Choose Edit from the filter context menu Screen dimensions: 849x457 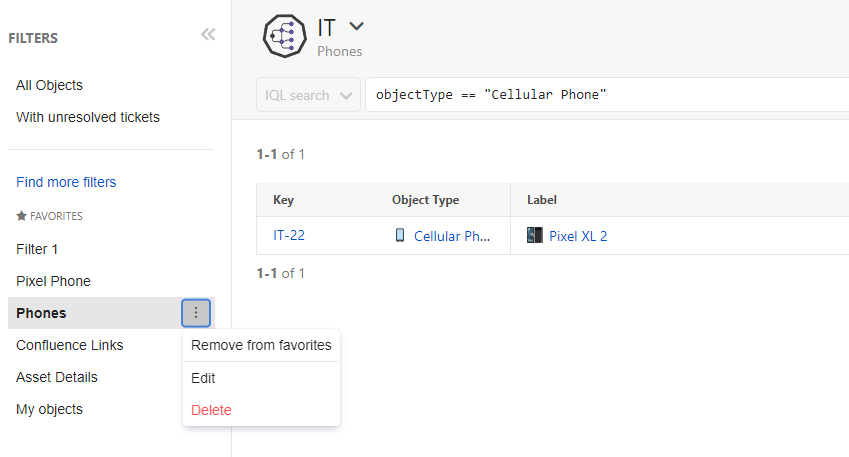(203, 378)
